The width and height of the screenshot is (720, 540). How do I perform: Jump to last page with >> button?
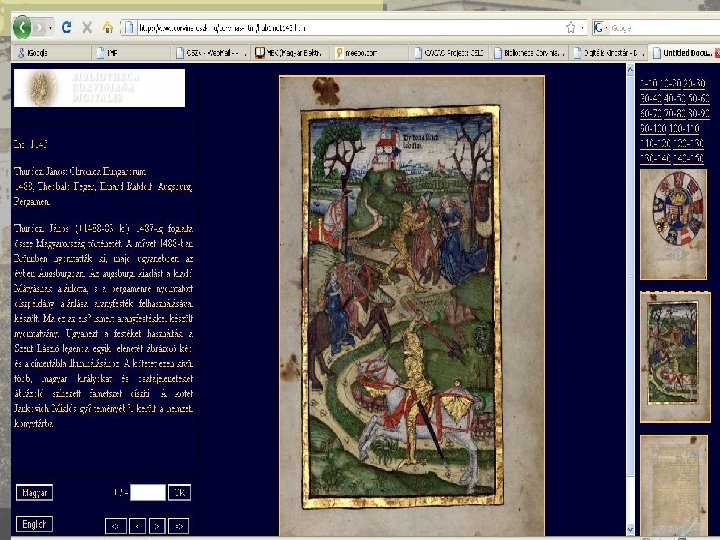179,526
